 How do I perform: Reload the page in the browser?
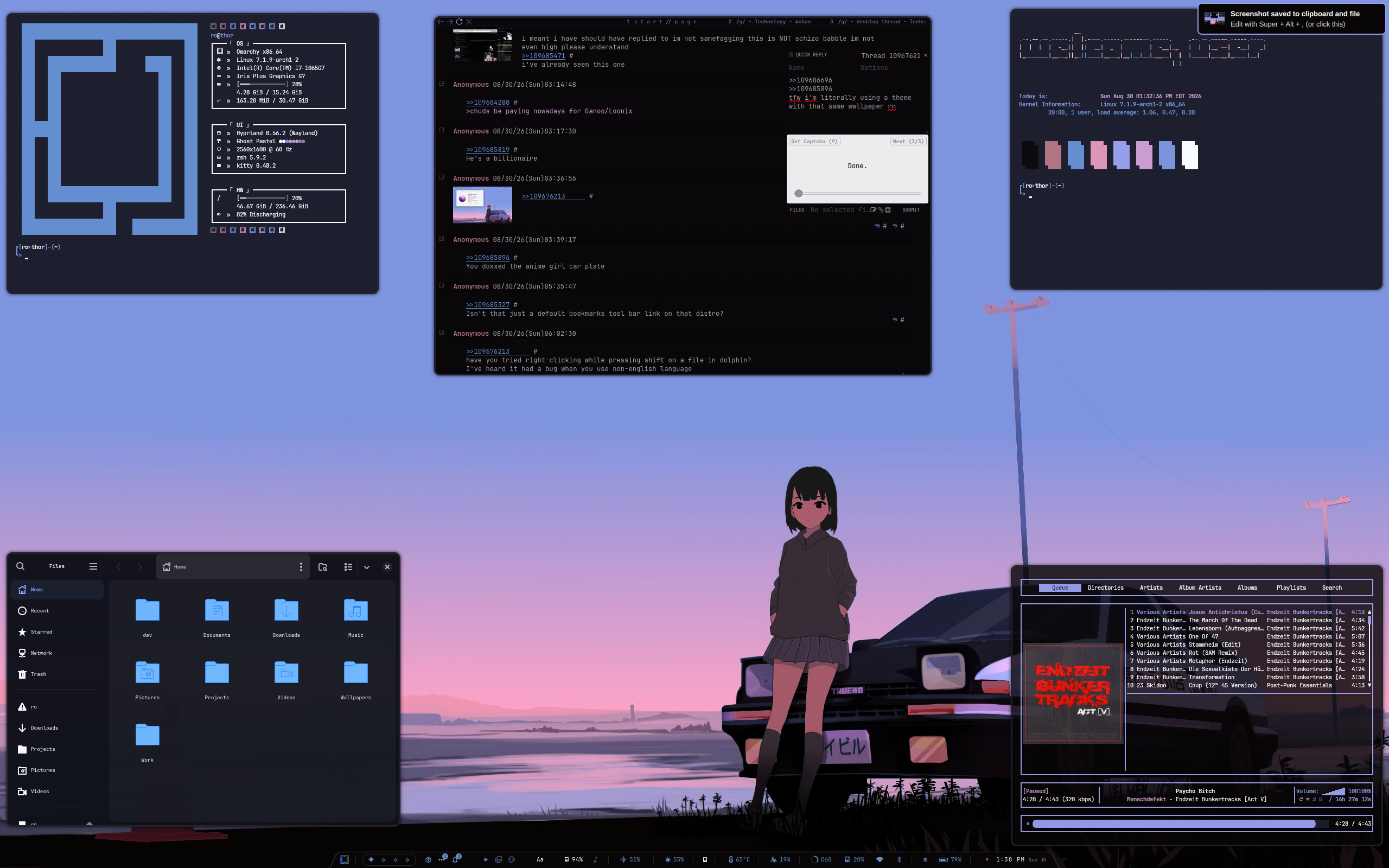pyautogui.click(x=459, y=22)
